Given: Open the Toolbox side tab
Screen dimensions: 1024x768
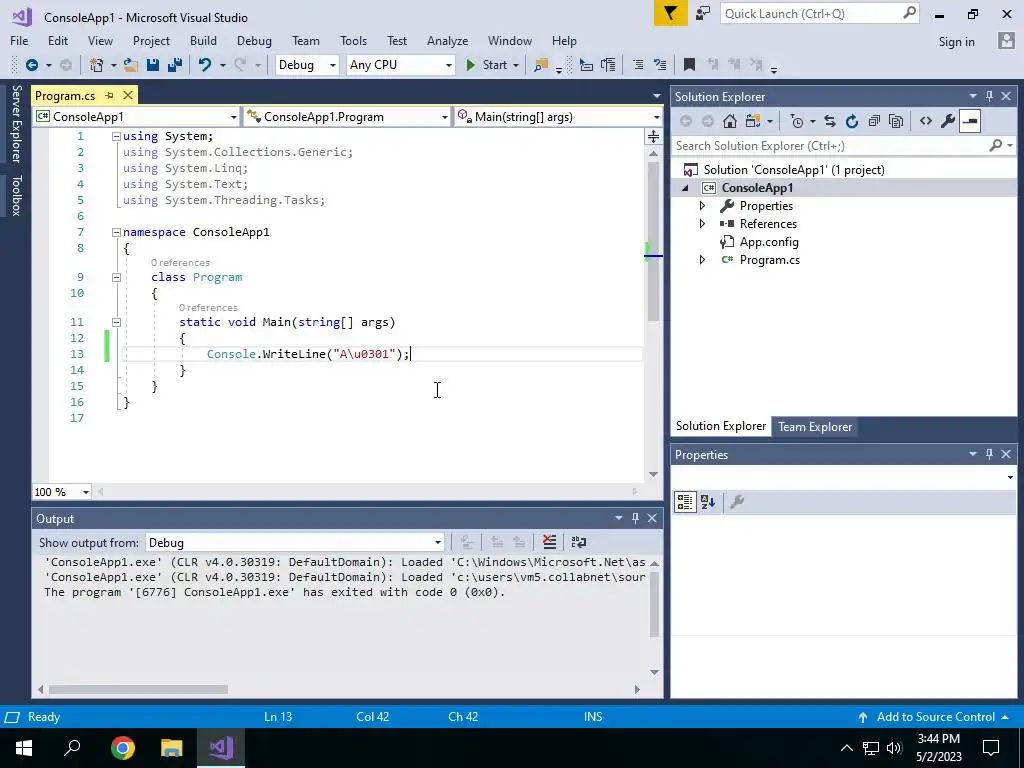Looking at the screenshot, I should 16,195.
